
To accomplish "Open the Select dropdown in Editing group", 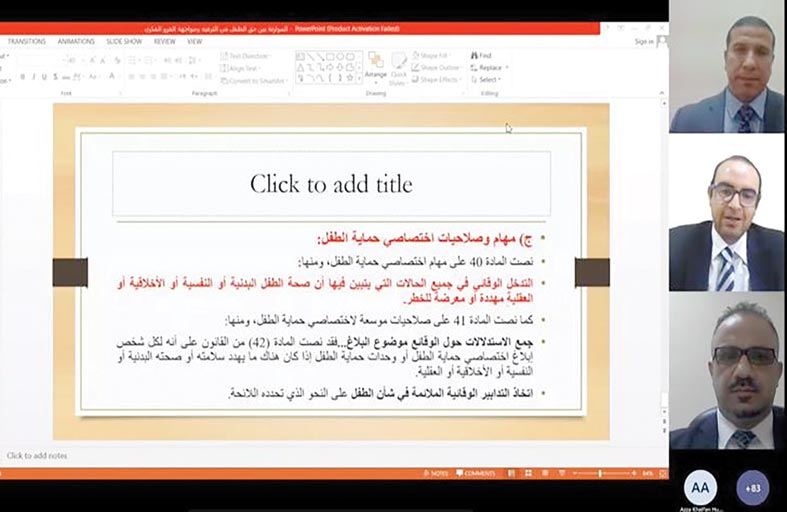I will [488, 79].
